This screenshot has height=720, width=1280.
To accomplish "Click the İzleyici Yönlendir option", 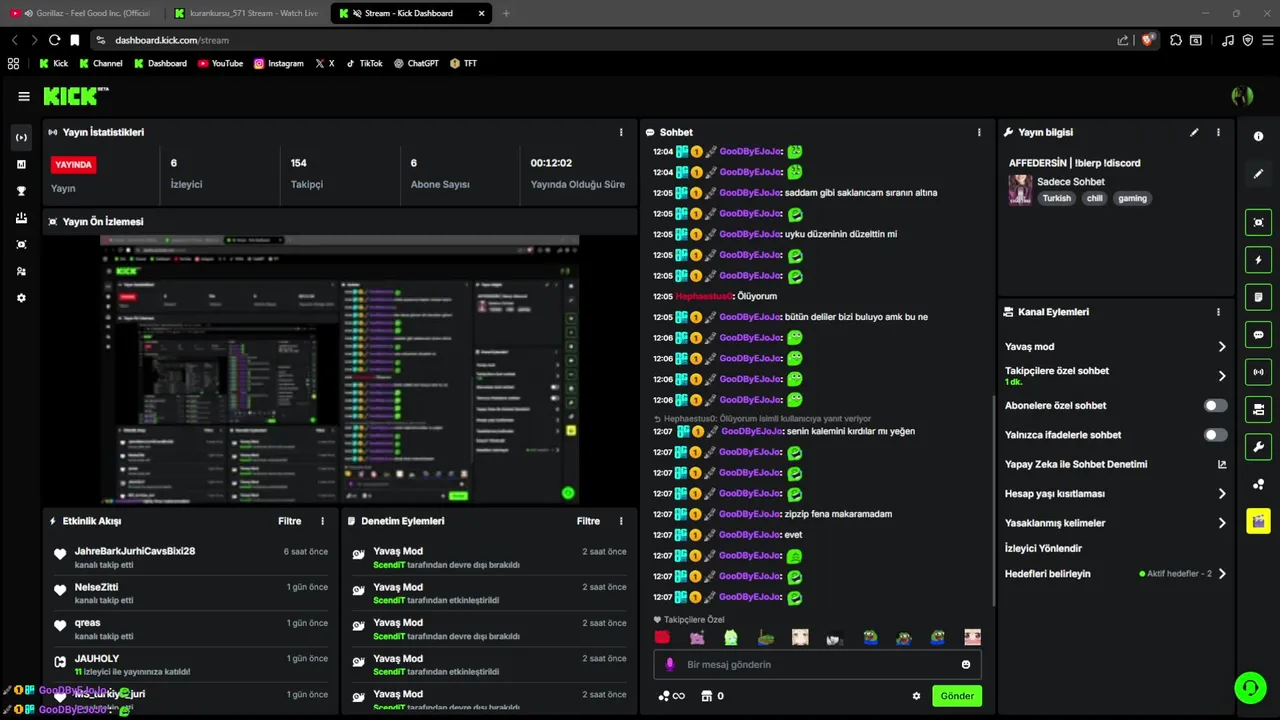I will pos(1043,548).
